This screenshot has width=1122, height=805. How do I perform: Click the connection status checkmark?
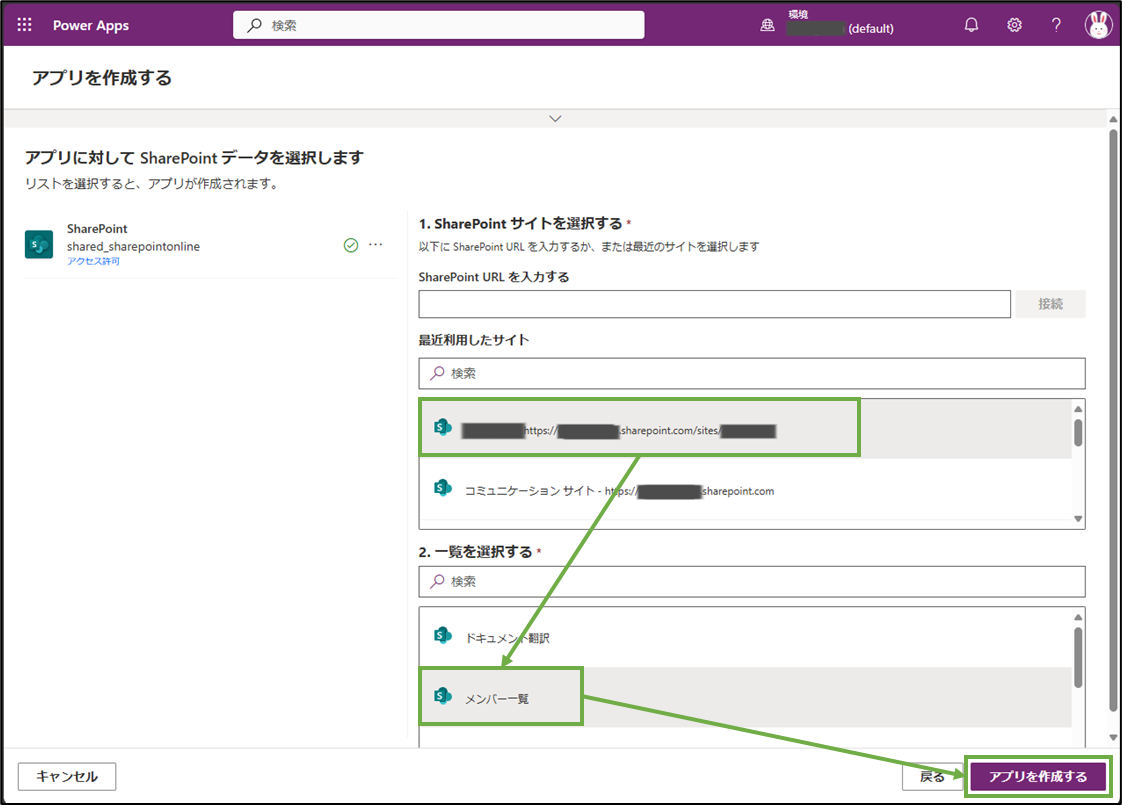pos(351,245)
